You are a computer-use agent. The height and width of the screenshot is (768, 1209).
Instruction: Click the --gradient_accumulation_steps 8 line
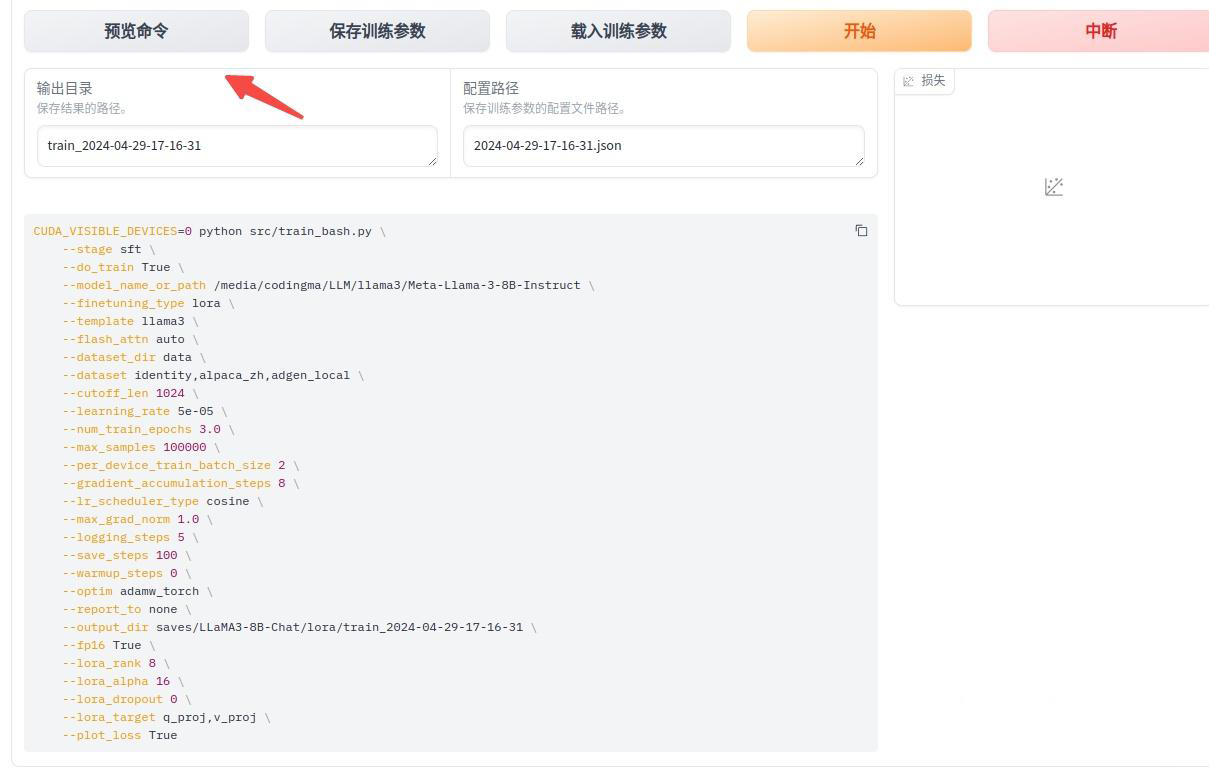(181, 483)
